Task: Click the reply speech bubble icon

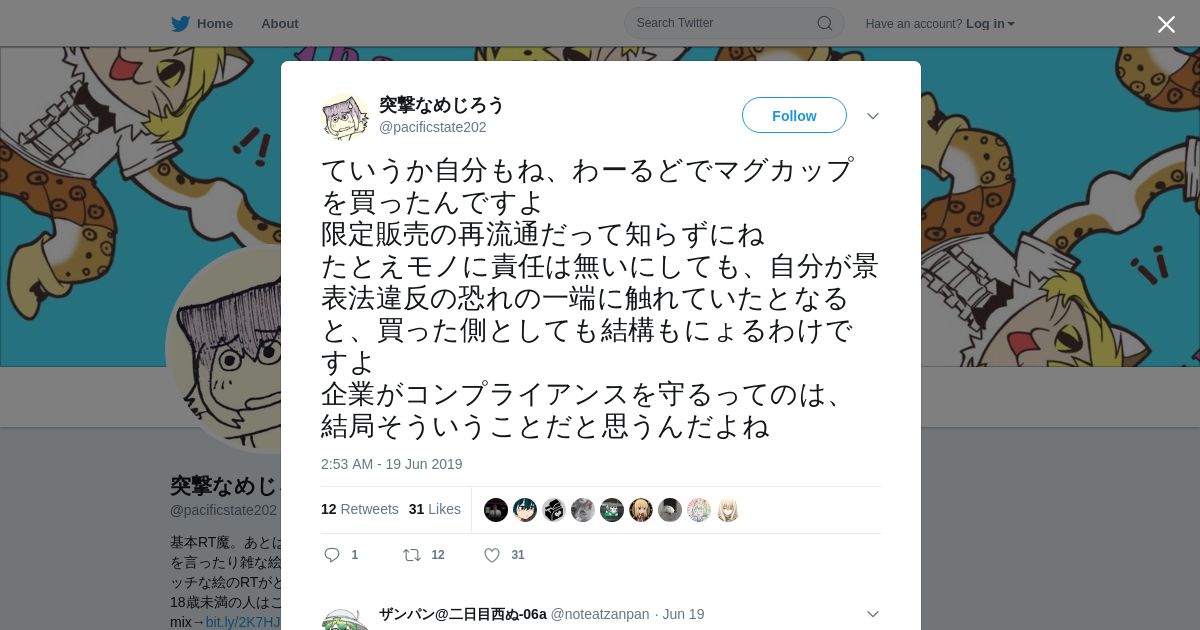Action: click(332, 555)
